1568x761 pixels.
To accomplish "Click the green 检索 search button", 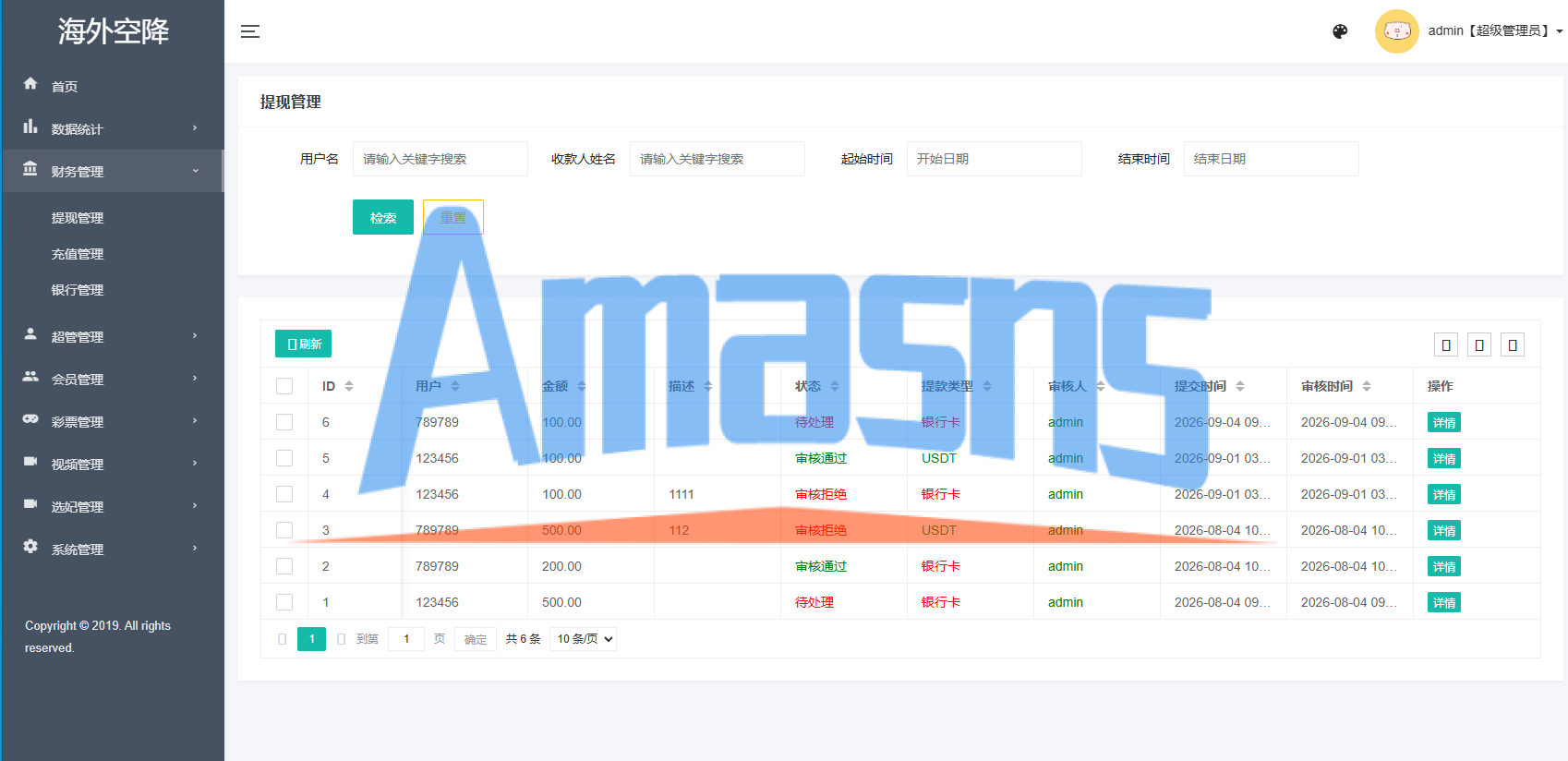I will click(383, 217).
